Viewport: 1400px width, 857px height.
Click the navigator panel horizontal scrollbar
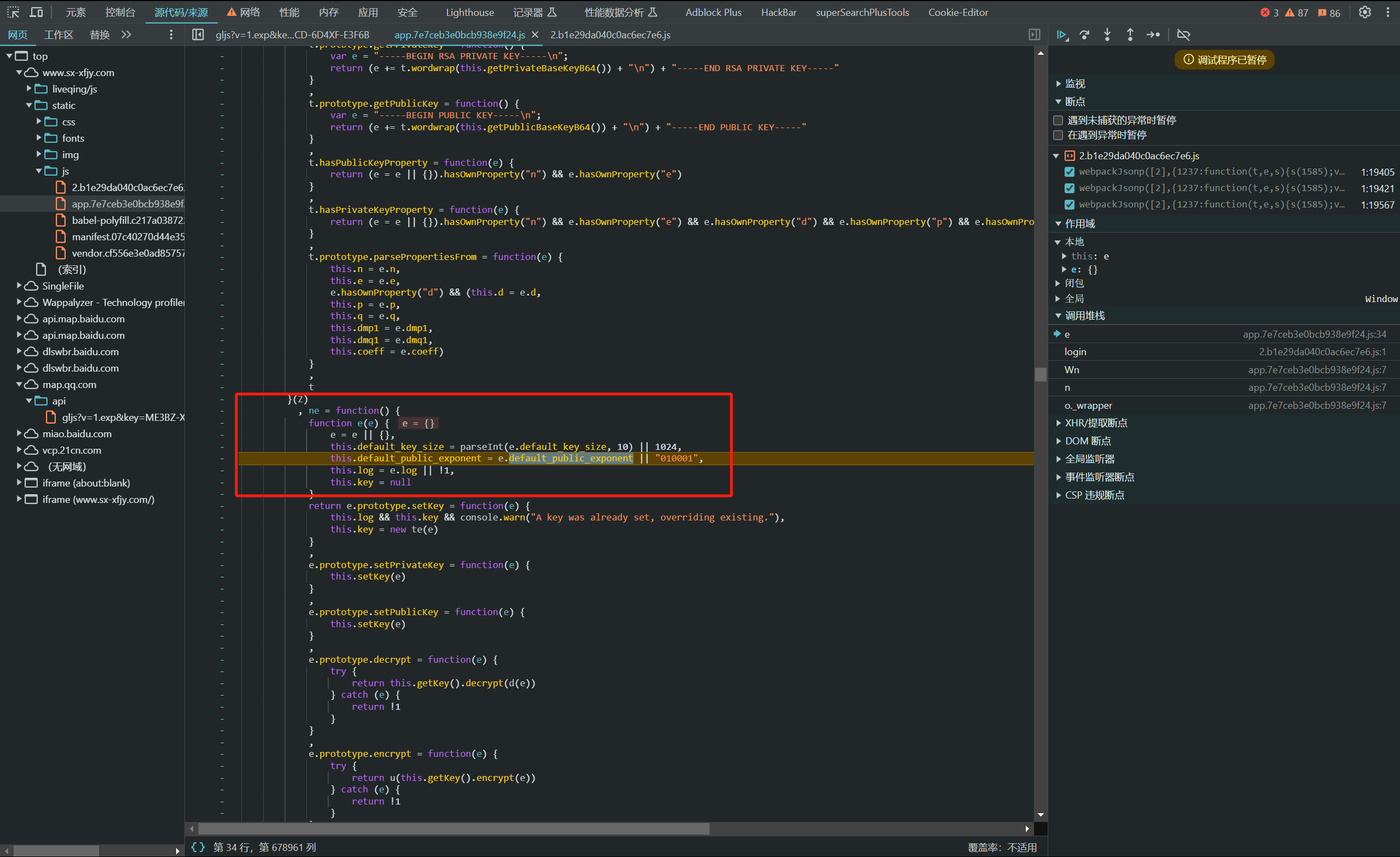[x=56, y=851]
